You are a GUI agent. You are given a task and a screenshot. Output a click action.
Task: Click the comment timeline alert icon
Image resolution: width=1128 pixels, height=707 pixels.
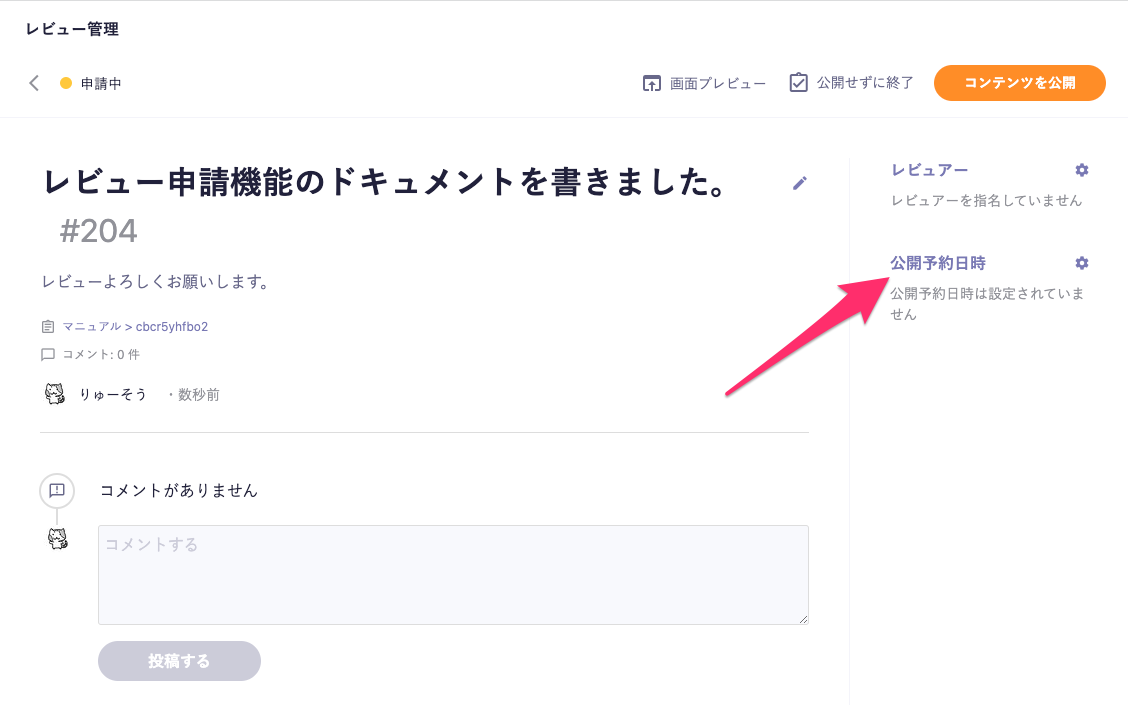coord(57,491)
